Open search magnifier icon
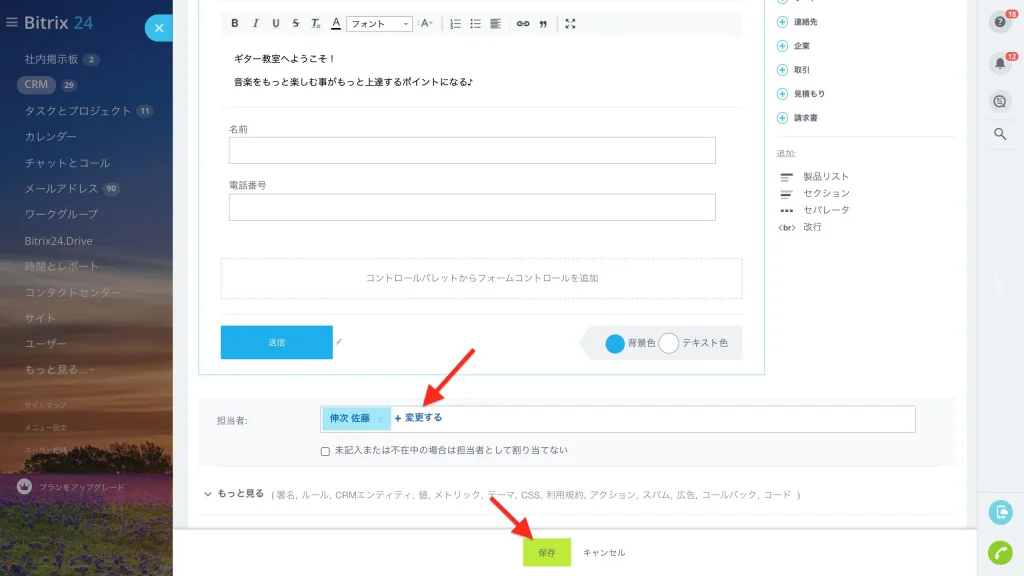 (x=1000, y=135)
